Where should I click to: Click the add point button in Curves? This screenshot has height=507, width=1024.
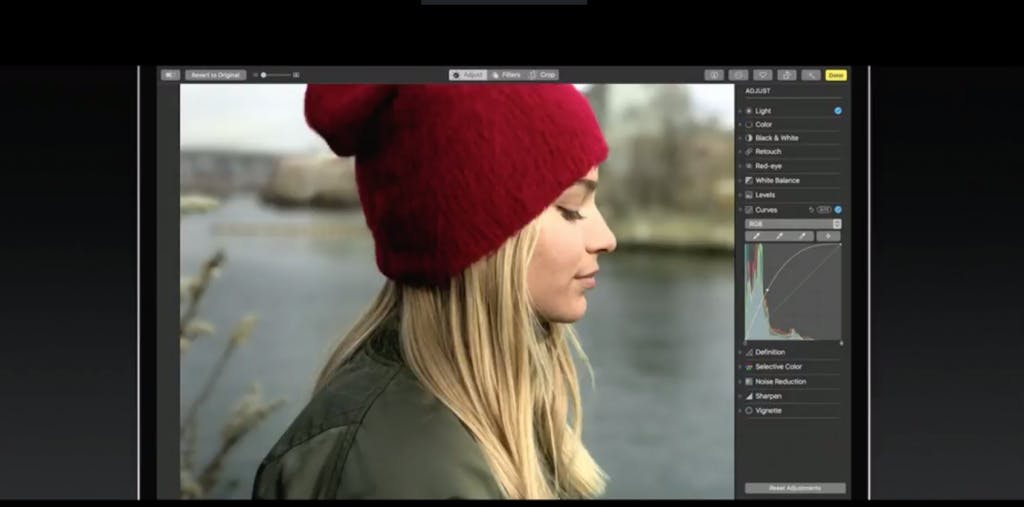click(829, 237)
